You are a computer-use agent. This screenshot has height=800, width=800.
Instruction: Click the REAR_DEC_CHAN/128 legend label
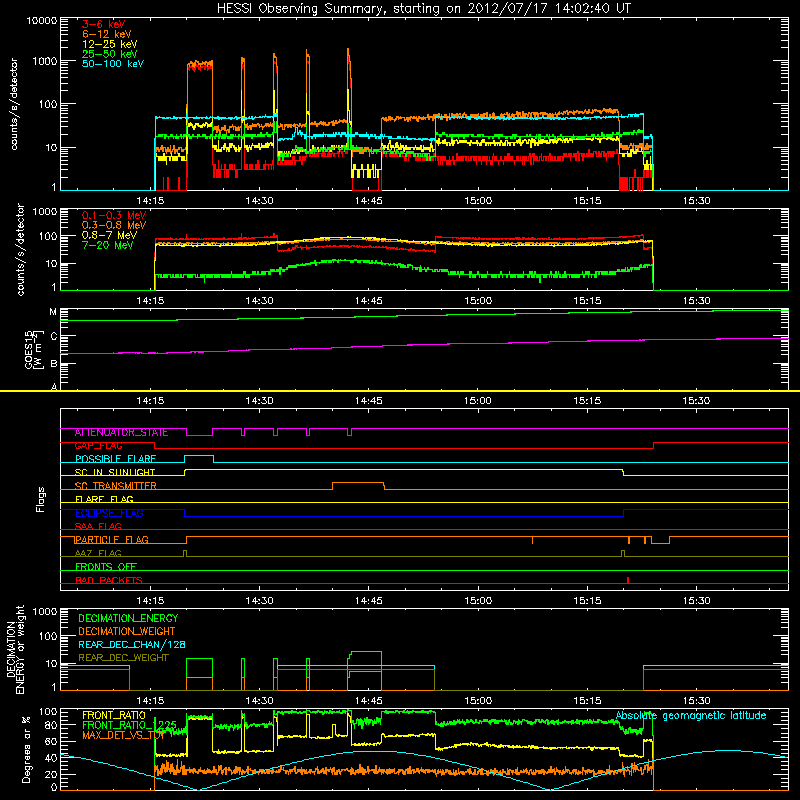(132, 645)
